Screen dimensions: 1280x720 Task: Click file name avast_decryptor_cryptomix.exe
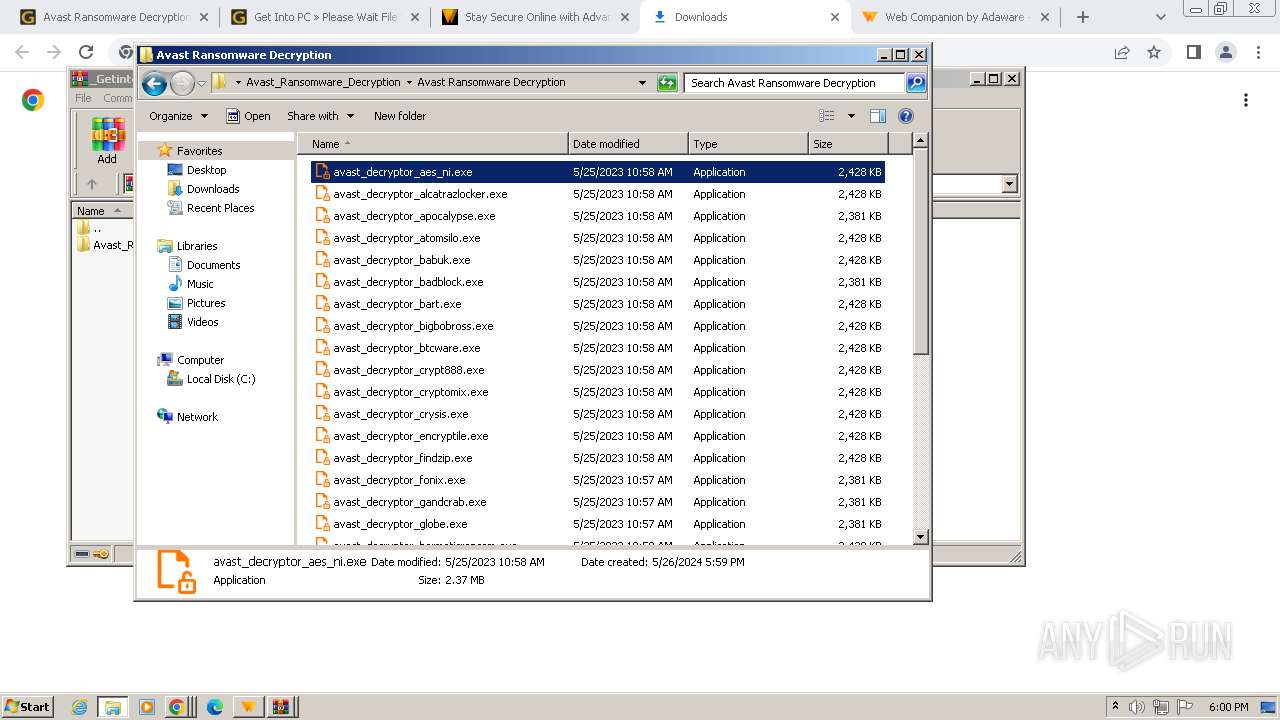[410, 392]
